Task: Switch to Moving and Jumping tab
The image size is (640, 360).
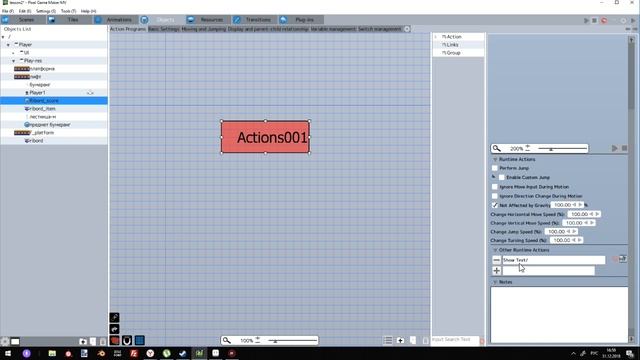Action: 204,29
